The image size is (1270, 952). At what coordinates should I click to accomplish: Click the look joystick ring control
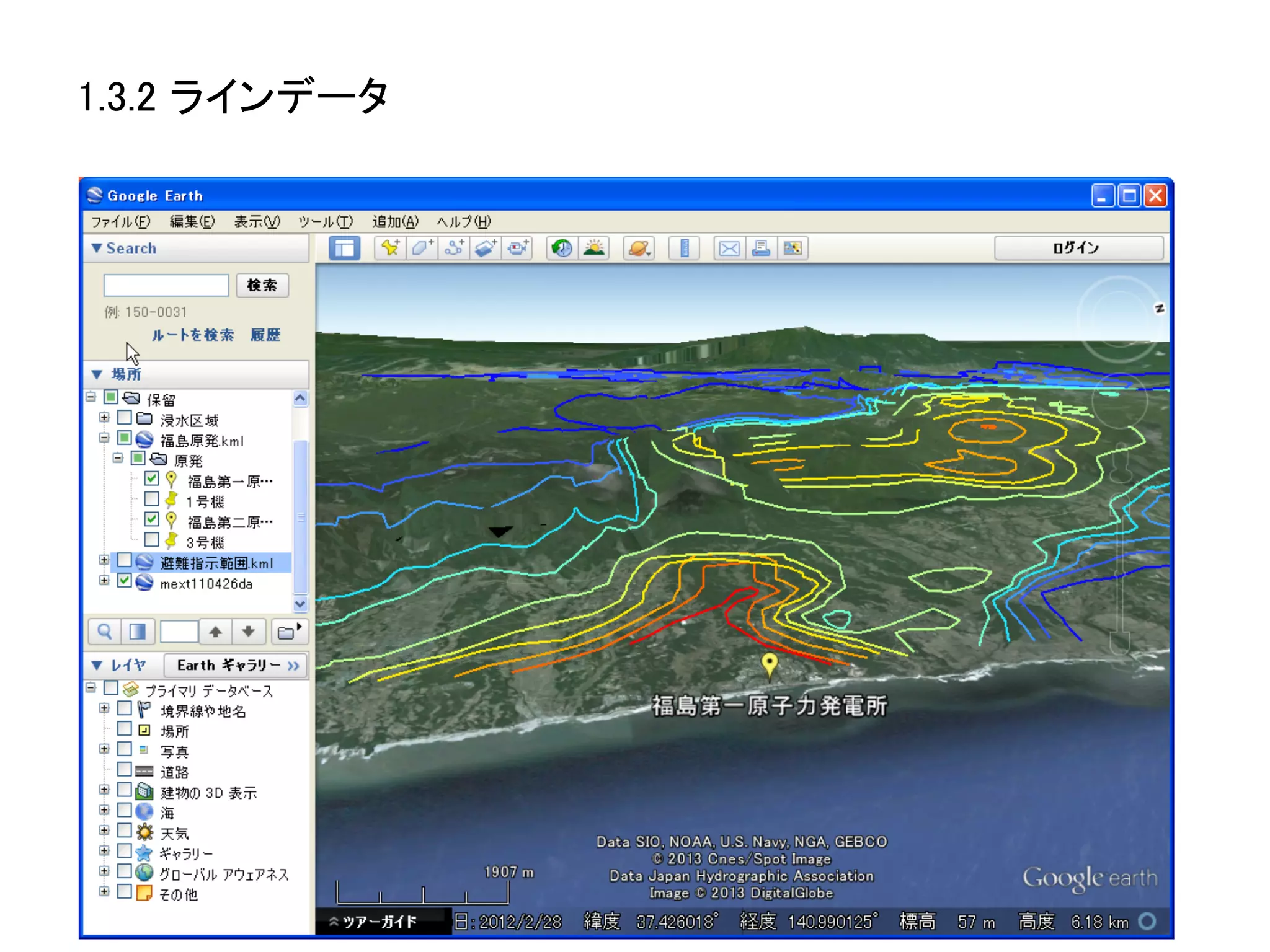[x=1119, y=318]
